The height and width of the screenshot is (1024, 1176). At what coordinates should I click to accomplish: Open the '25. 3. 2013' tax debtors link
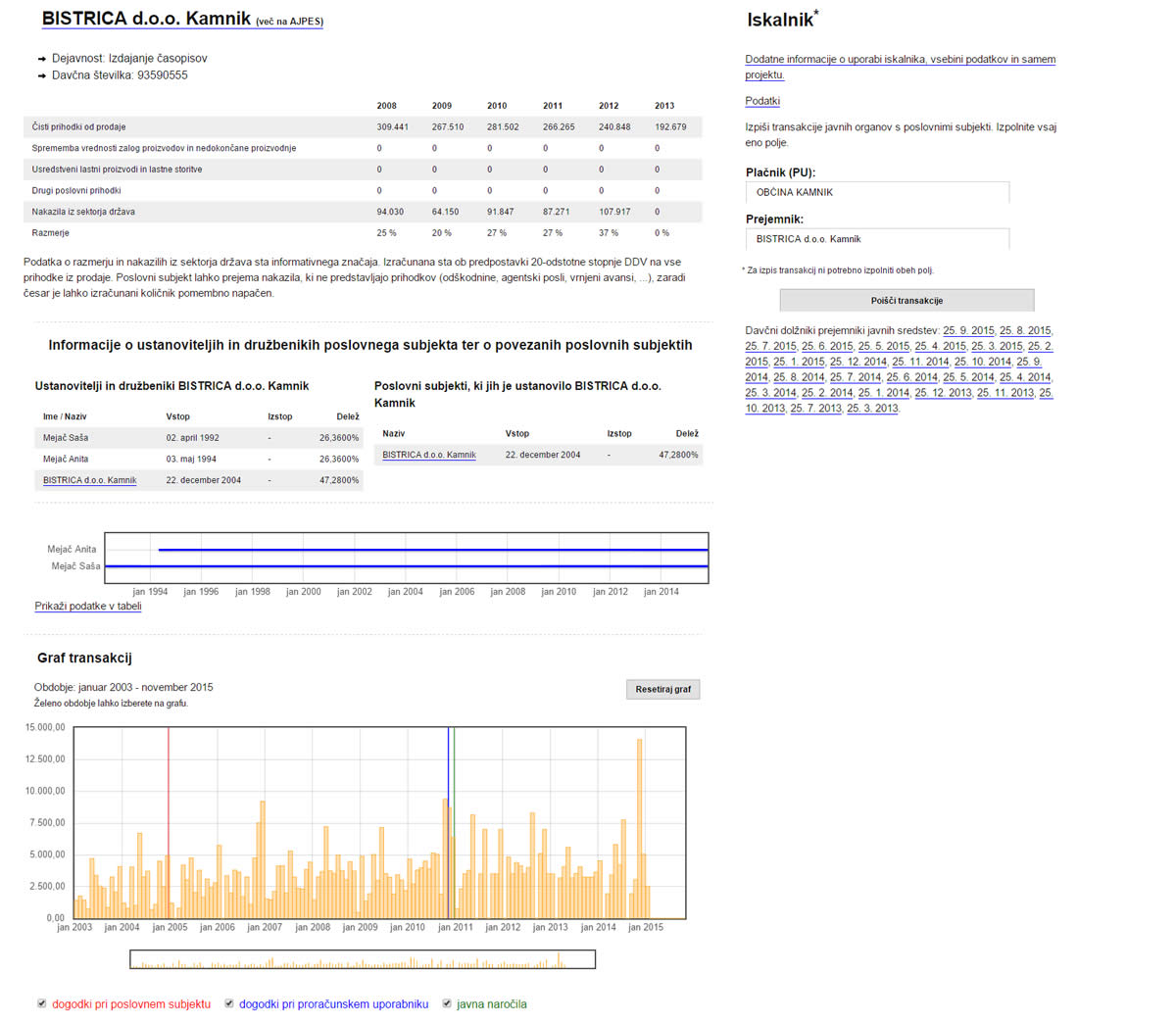click(872, 409)
